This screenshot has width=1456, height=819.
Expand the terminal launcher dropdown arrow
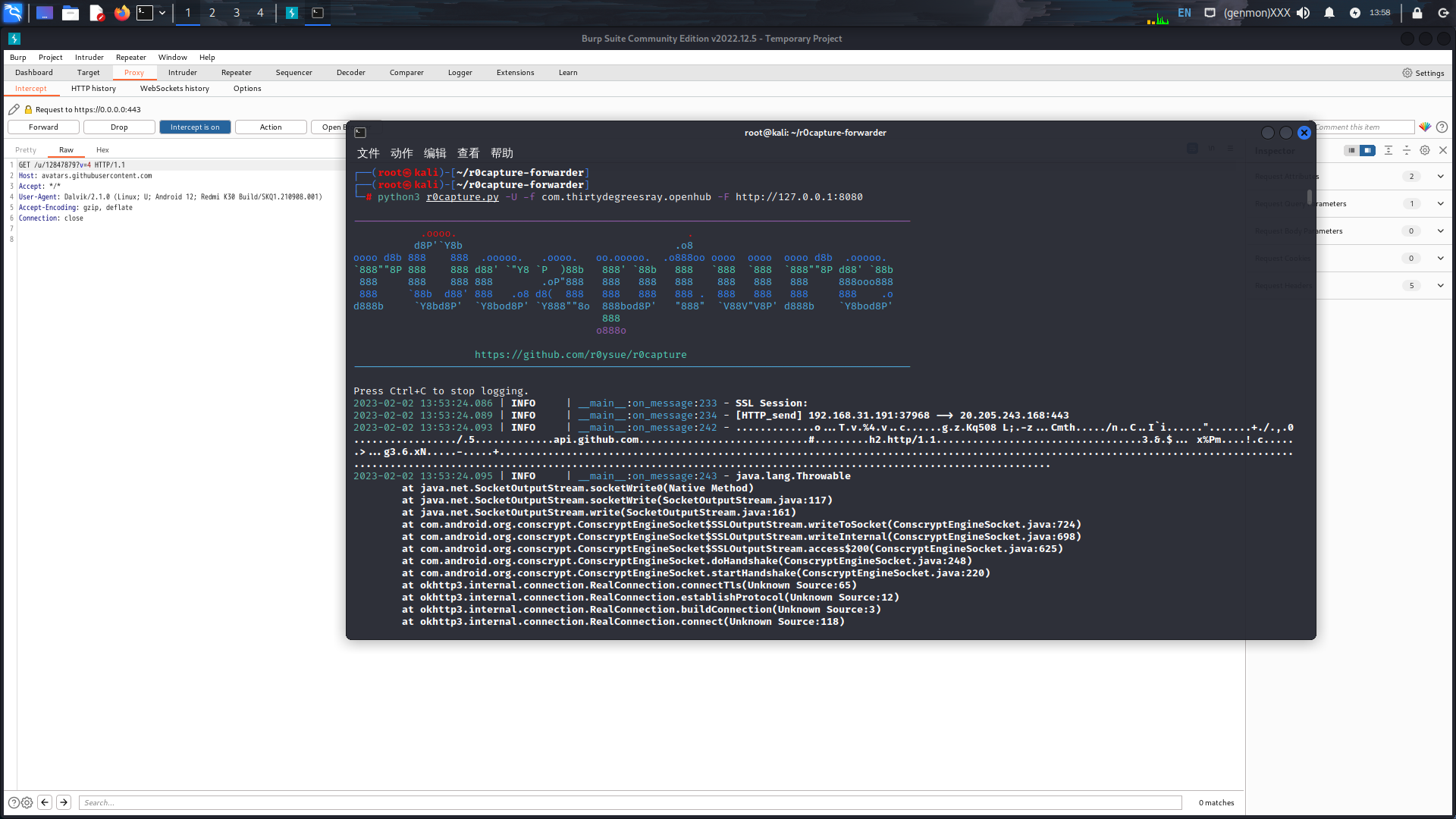162,13
